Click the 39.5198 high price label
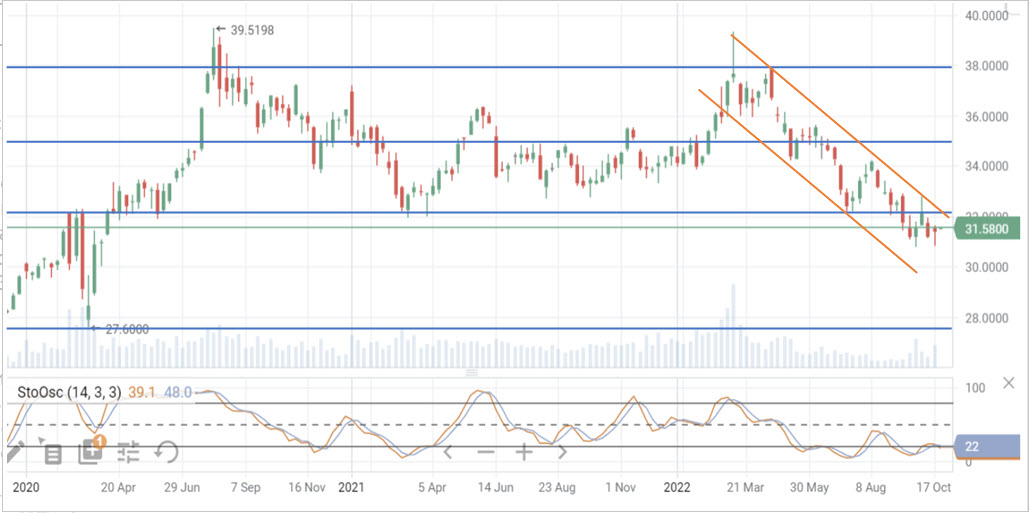This screenshot has width=1030, height=513. 251,30
